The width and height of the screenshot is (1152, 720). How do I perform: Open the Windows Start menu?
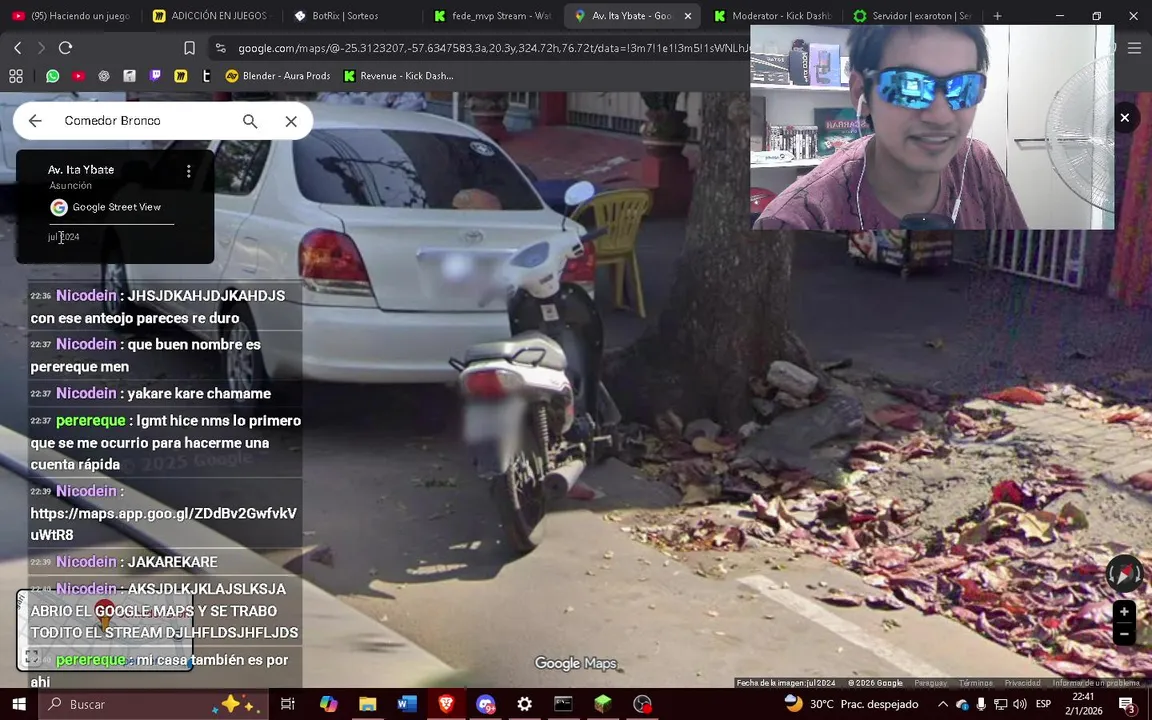click(19, 704)
